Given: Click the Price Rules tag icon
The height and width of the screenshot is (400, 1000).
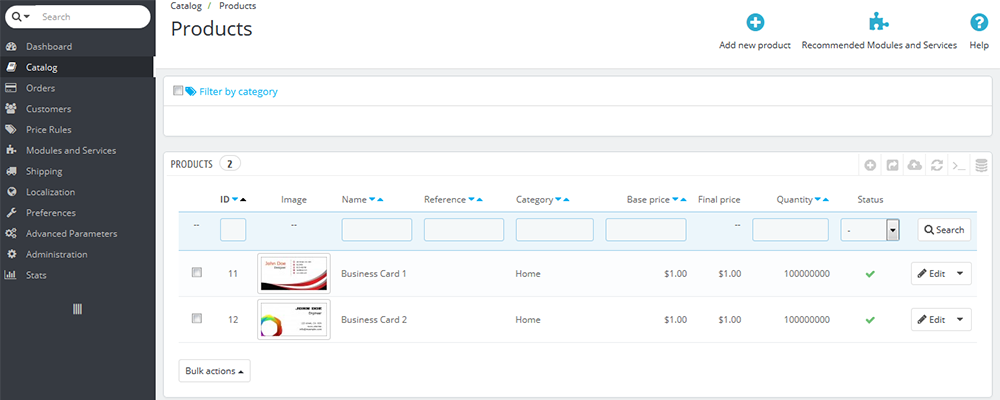Looking at the screenshot, I should pyautogui.click(x=11, y=130).
